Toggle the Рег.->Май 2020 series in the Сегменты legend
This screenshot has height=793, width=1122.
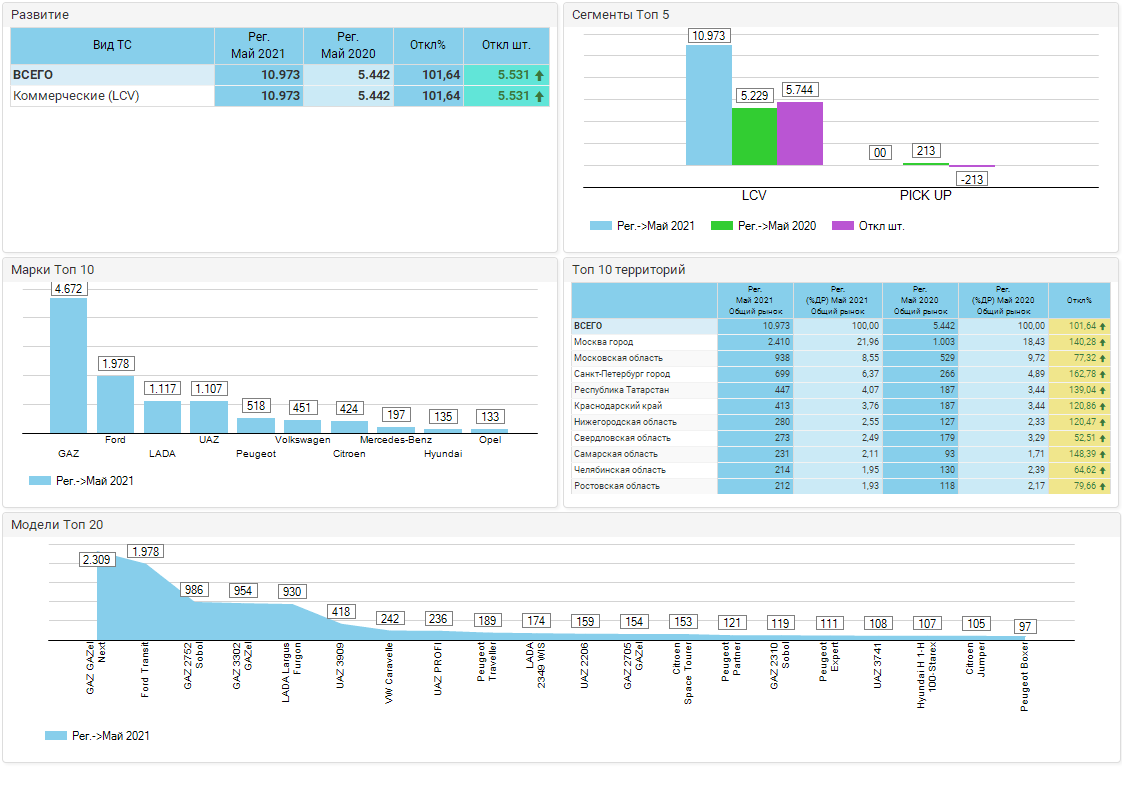click(x=763, y=226)
